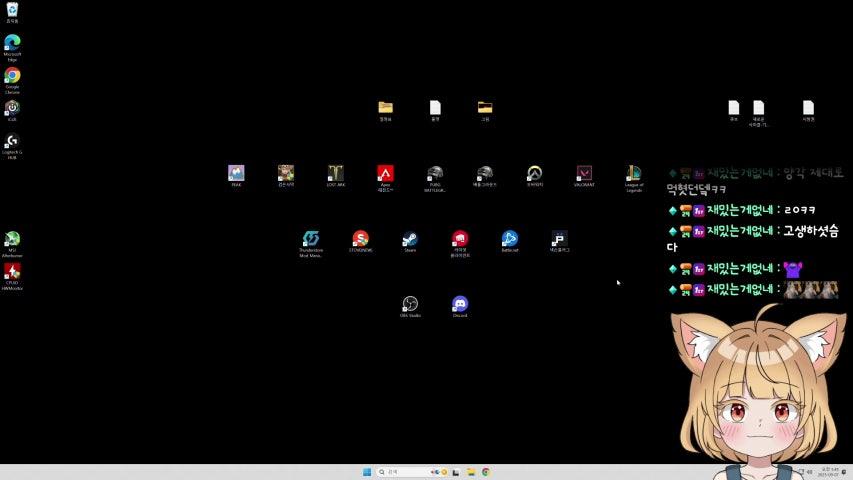Open the Nexon Plug P icon

point(559,239)
